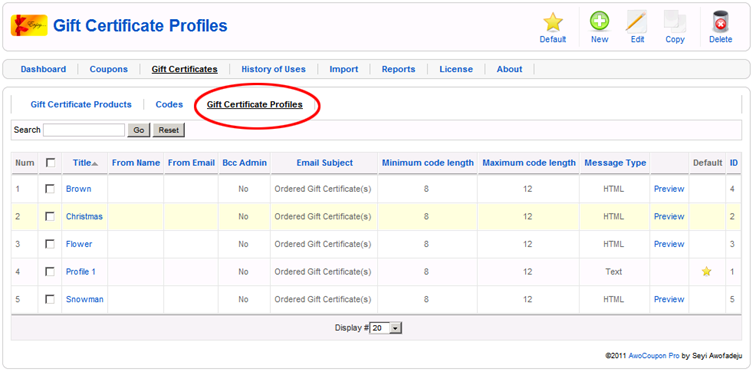Click the Copy toolbar icon
The width and height of the screenshot is (756, 372).
coord(675,22)
